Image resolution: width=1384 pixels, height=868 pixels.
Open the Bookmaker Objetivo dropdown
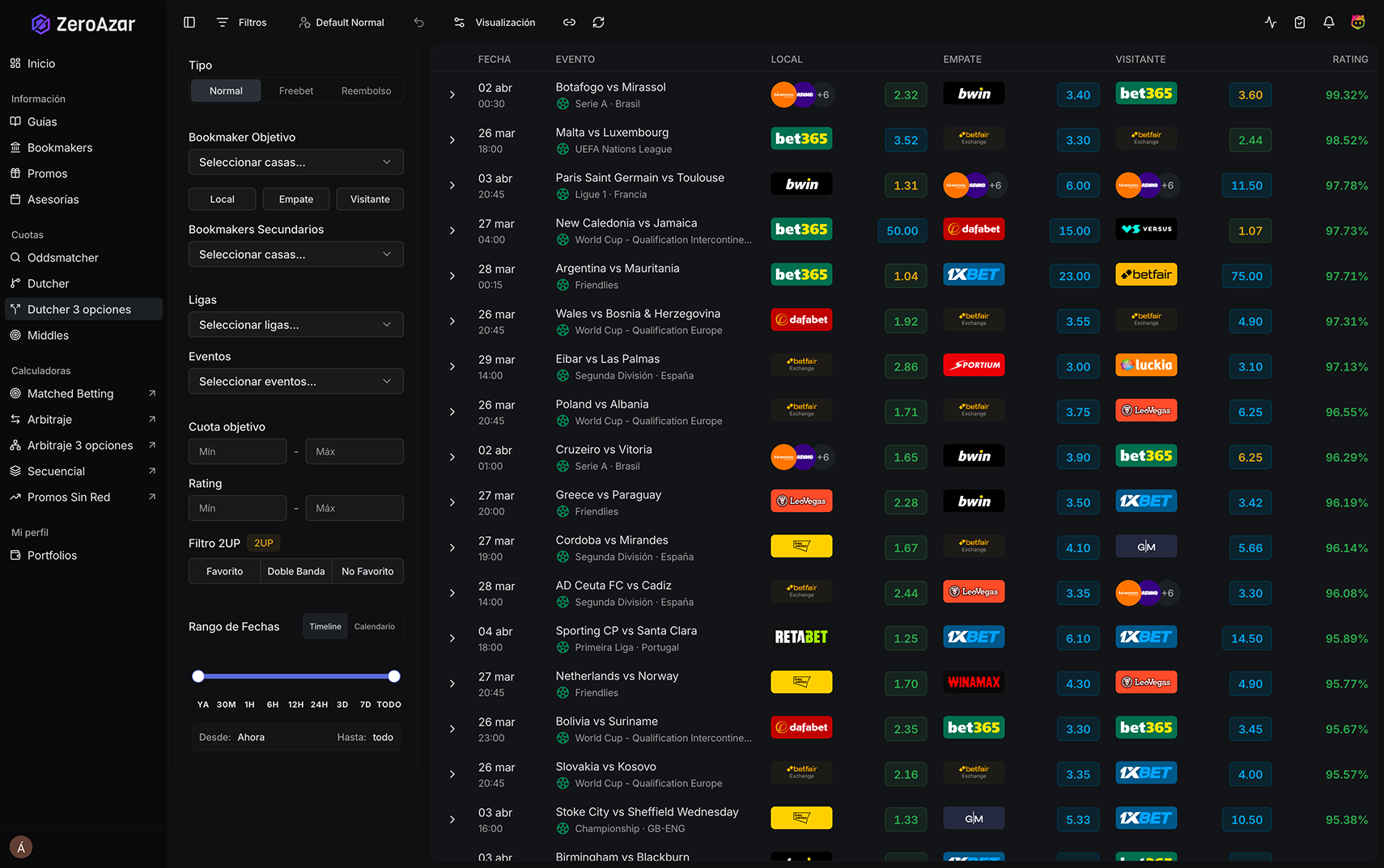point(295,162)
